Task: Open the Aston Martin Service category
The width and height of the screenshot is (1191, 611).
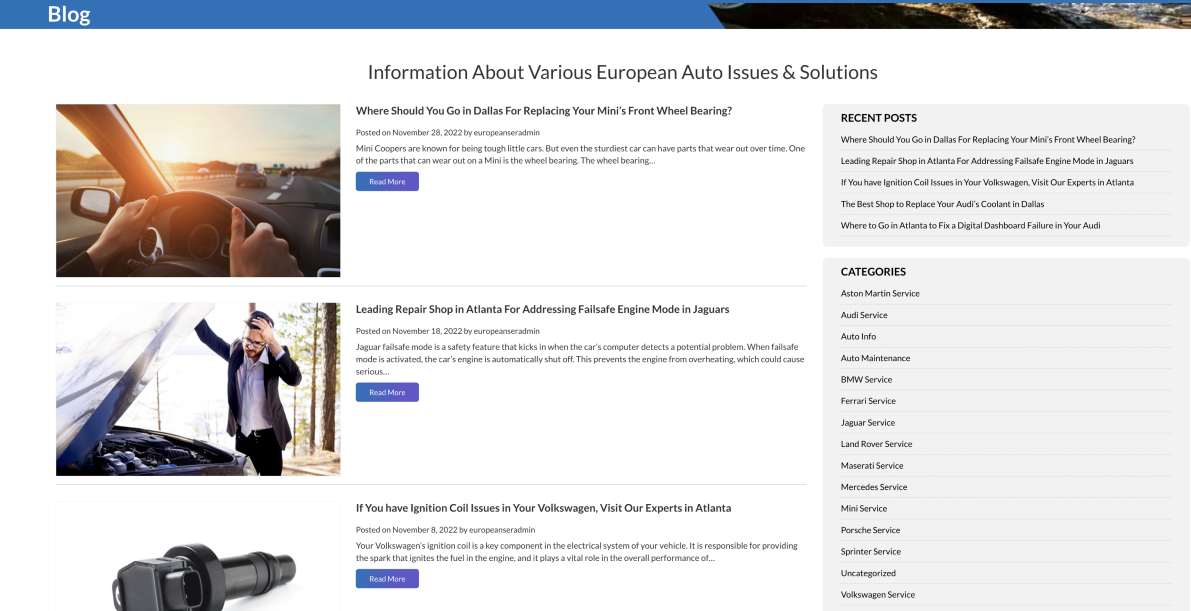Action: [x=880, y=294]
